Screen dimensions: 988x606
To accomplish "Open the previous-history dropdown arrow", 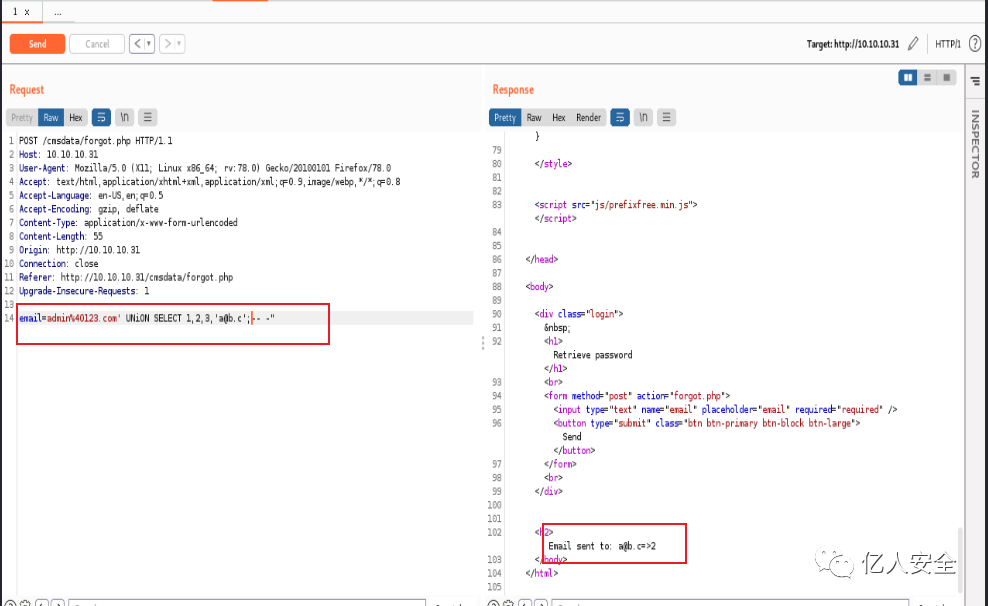I will [149, 43].
